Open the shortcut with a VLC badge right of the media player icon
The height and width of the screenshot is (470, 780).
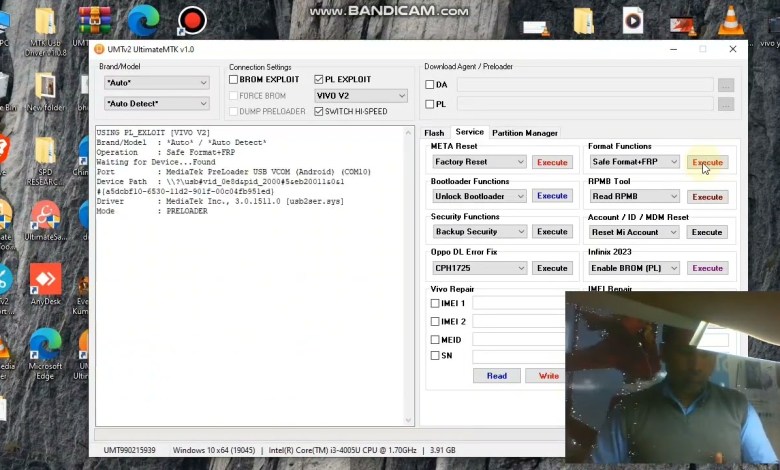pos(682,26)
